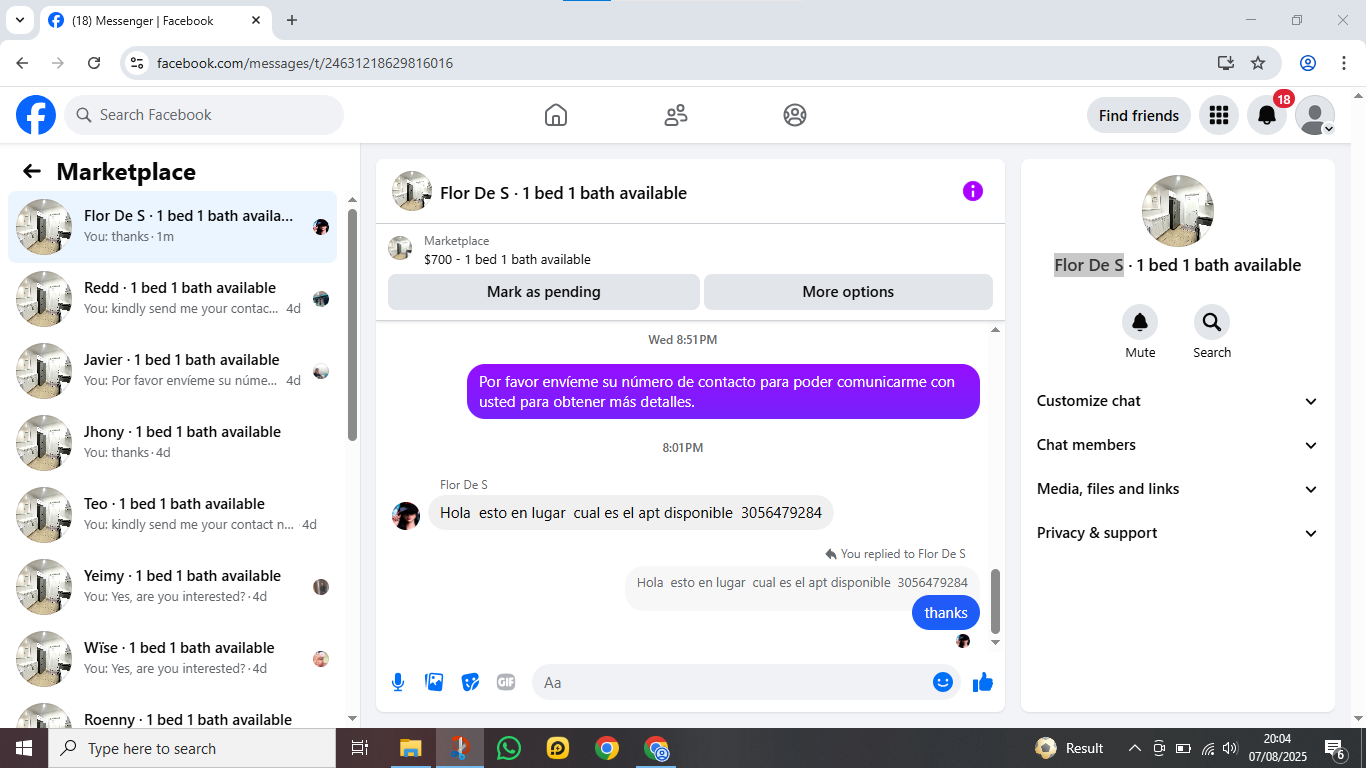This screenshot has height=768, width=1366.
Task: Click the purple Por favor envíeme message
Action: [723, 391]
